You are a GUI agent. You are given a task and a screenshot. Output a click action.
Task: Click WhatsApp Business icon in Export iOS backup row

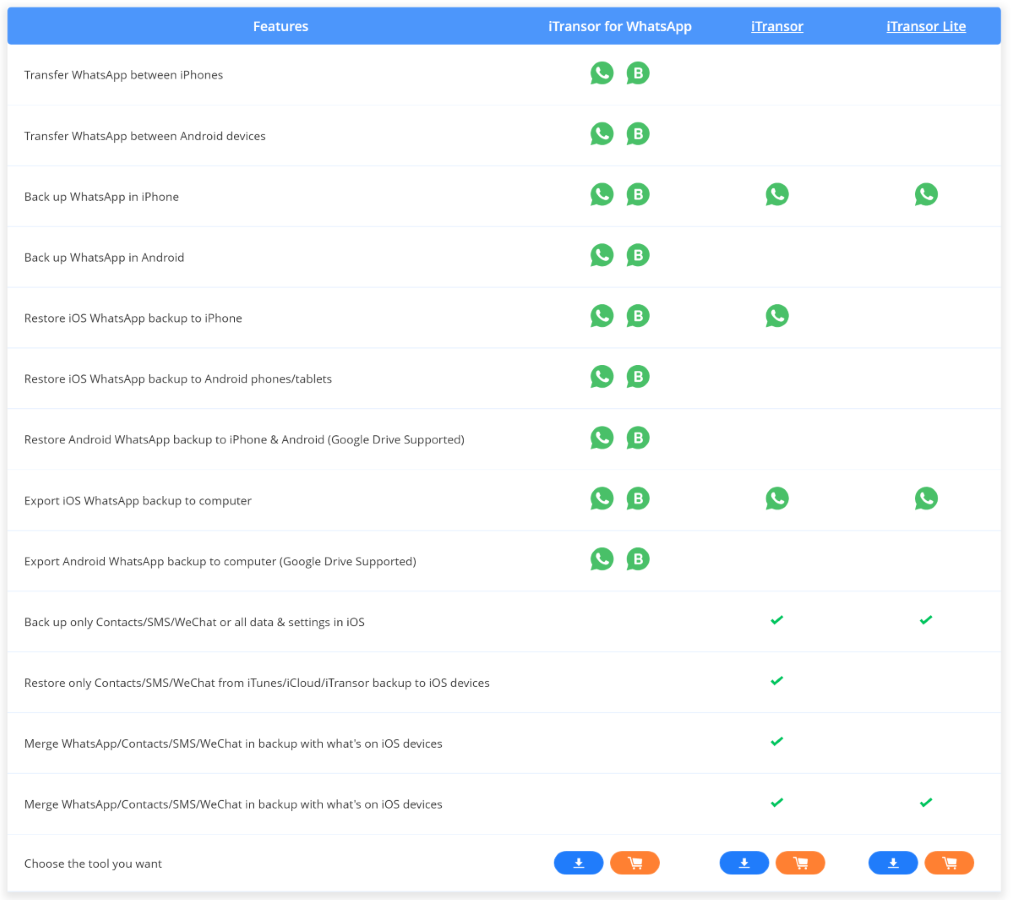click(x=638, y=498)
